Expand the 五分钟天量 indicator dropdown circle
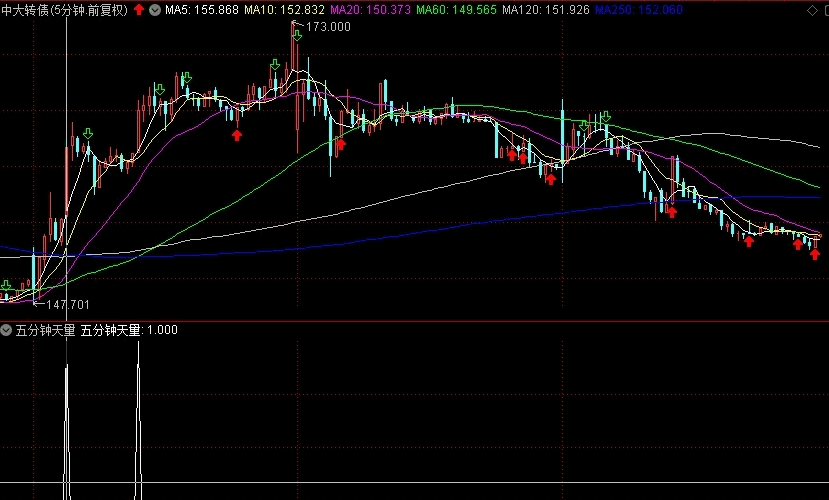The height and width of the screenshot is (500, 829). point(6,330)
